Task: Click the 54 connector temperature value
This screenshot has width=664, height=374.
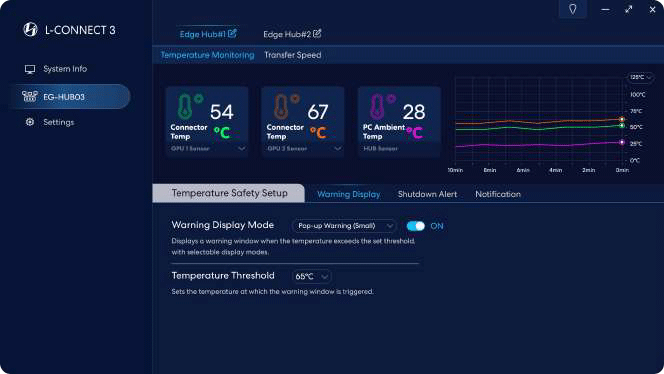Action: click(222, 112)
